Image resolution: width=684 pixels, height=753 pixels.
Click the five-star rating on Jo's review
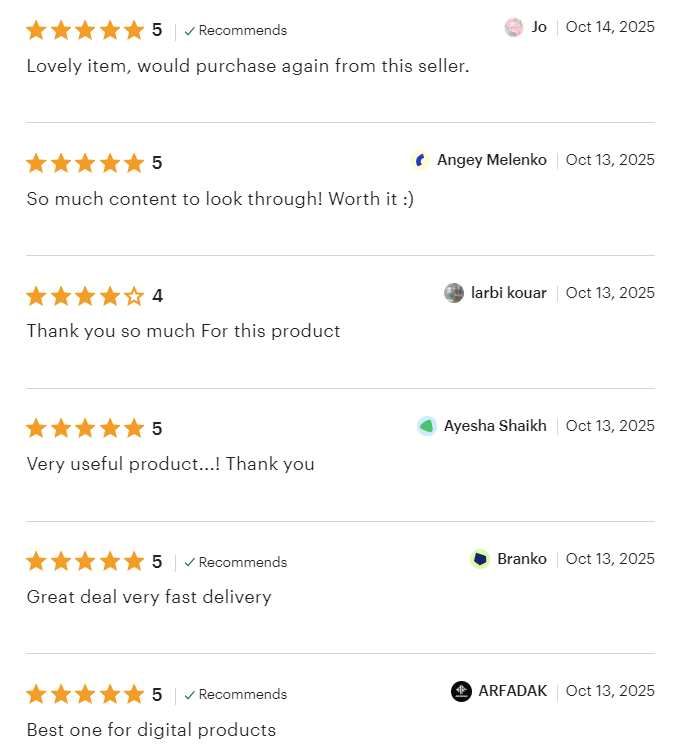click(x=85, y=30)
